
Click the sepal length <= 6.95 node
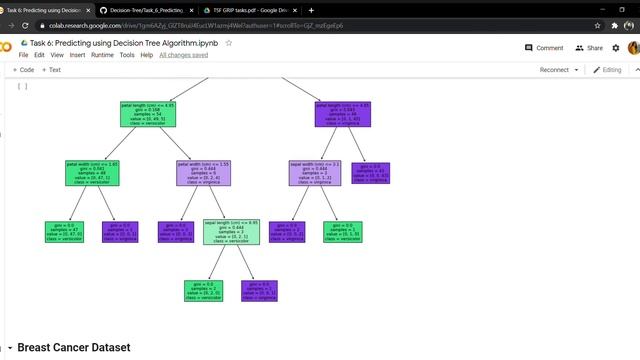tap(231, 232)
